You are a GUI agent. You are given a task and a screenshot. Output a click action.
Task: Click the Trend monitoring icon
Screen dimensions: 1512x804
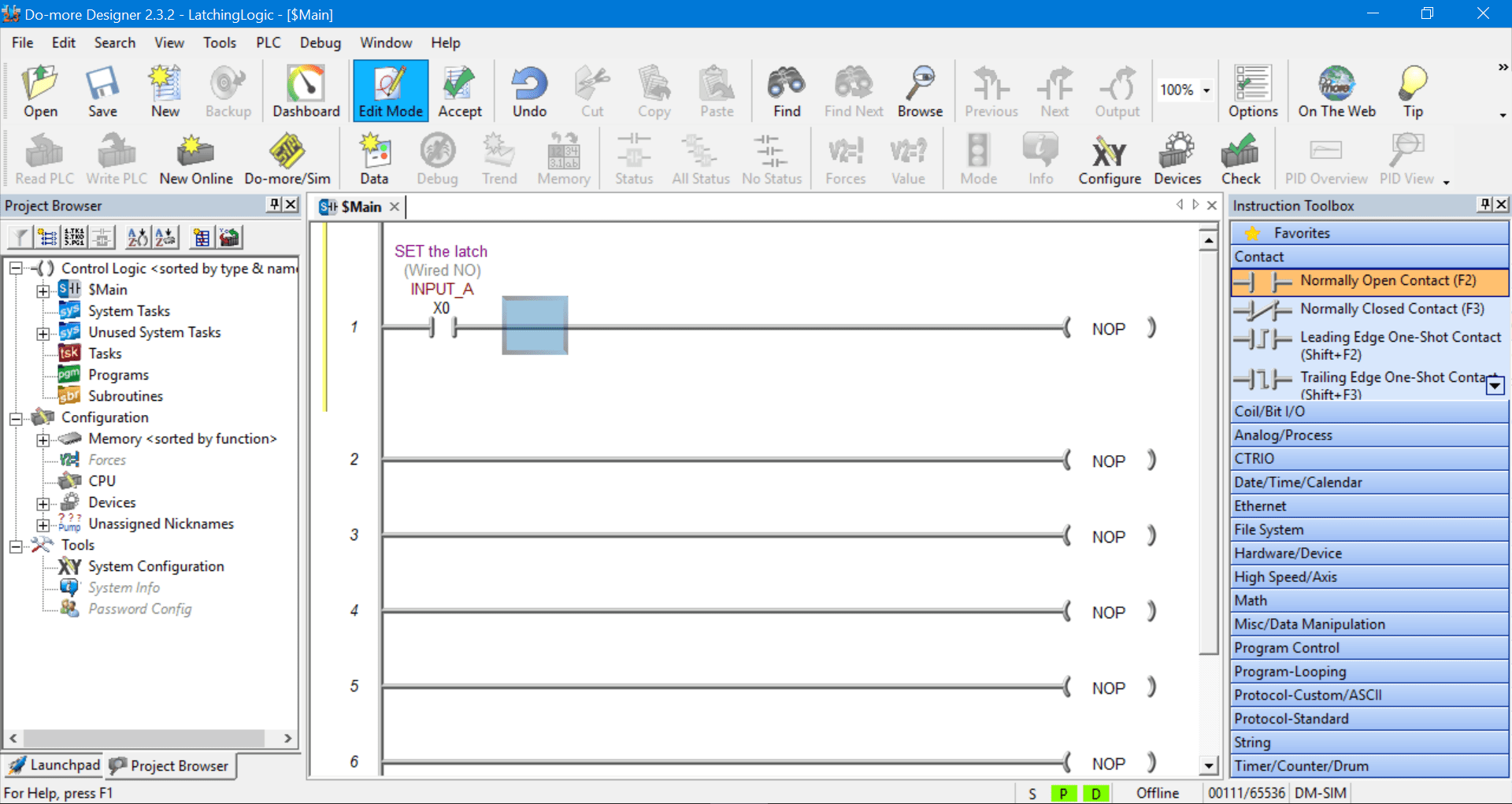[499, 156]
